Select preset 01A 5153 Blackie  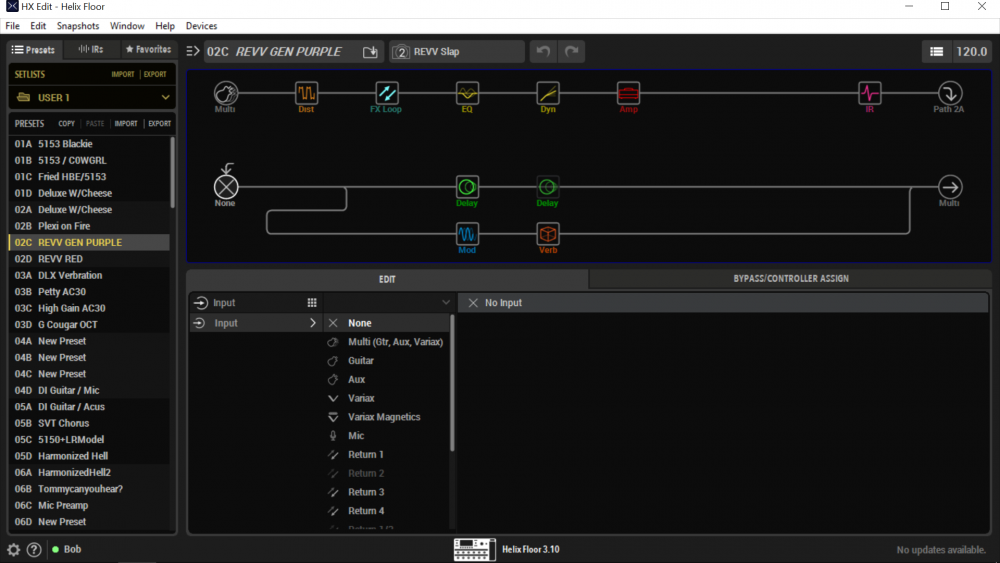point(89,144)
